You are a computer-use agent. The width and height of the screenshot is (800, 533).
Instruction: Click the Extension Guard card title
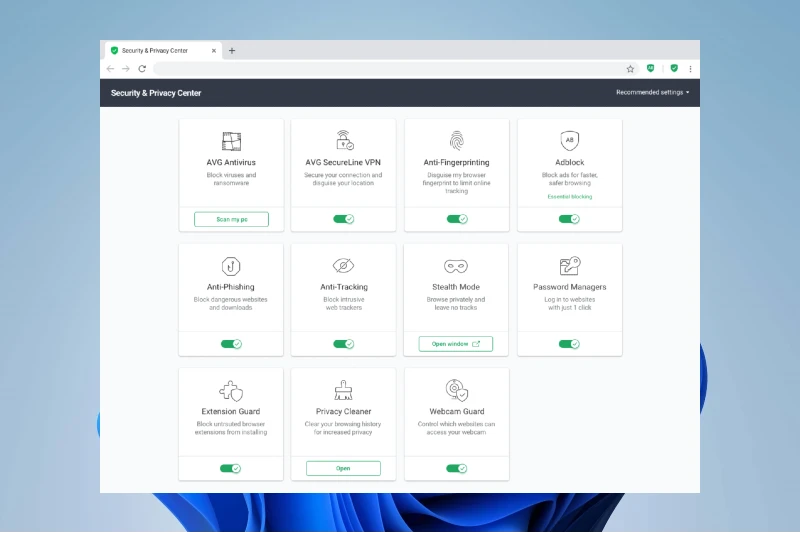(231, 411)
